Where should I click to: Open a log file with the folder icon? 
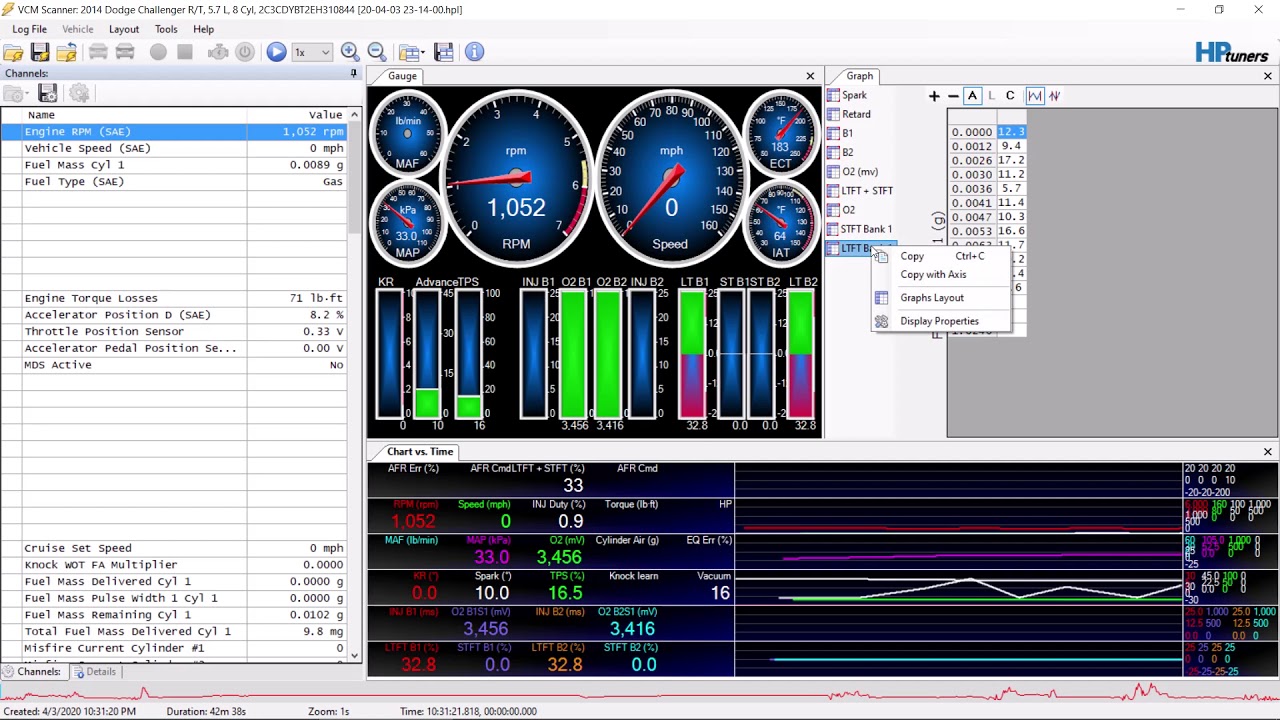(x=14, y=52)
